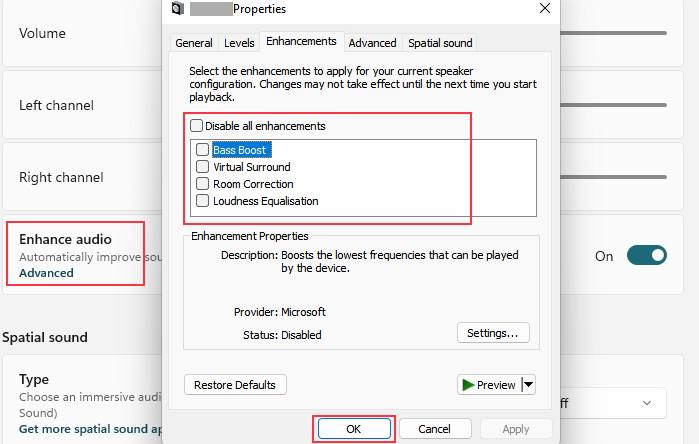The height and width of the screenshot is (444, 699).
Task: Open the Preview dropdown arrow
Action: 529,385
